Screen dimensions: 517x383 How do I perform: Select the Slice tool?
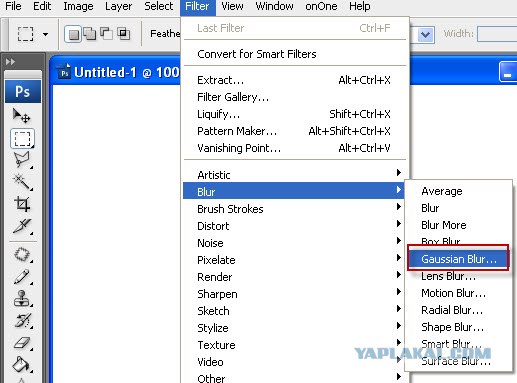[22, 226]
